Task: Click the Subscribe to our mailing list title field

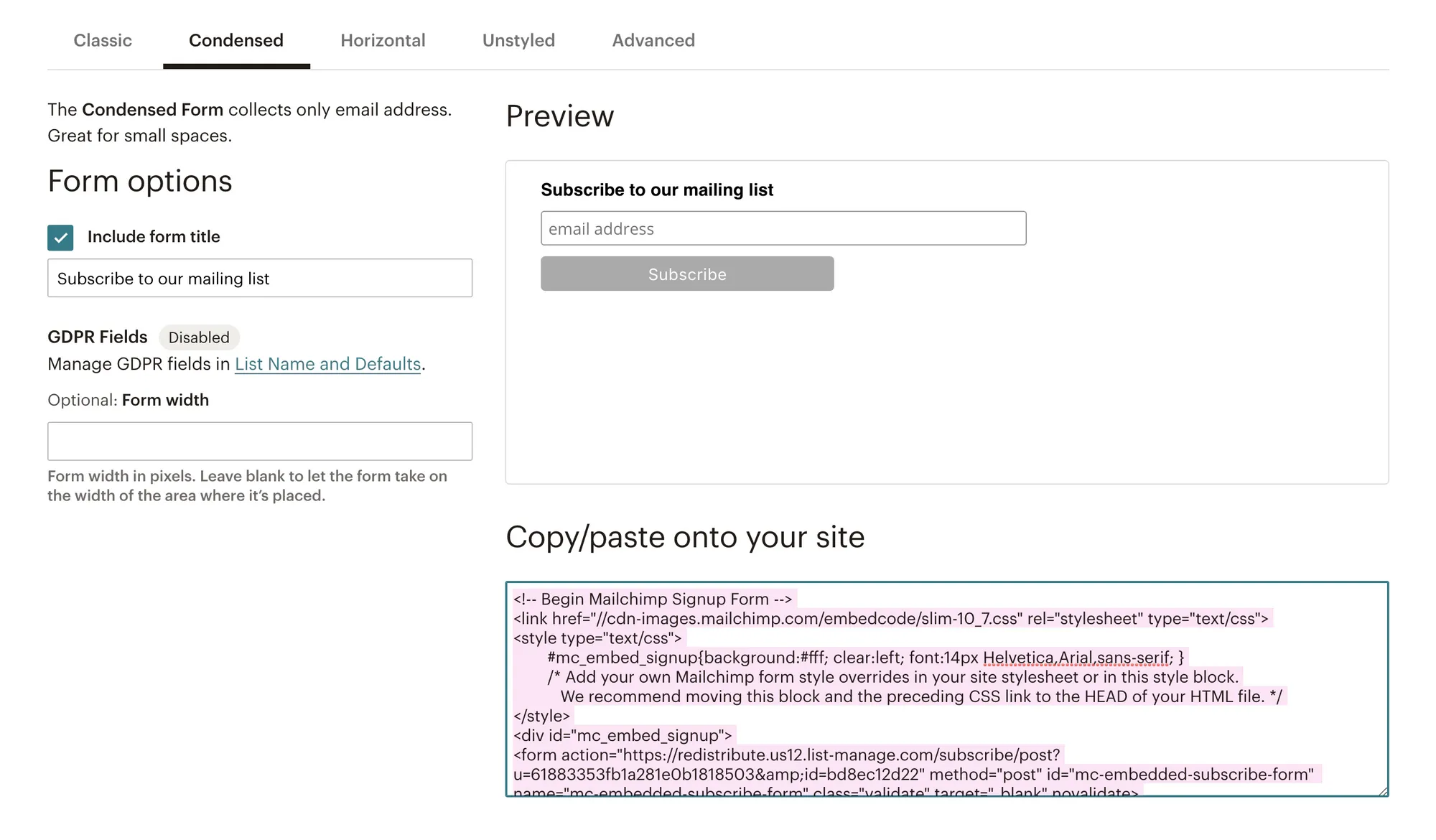Action: [259, 279]
